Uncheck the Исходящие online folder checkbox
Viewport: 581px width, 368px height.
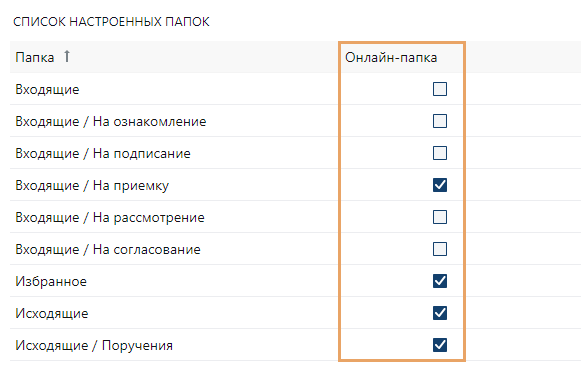[440, 313]
